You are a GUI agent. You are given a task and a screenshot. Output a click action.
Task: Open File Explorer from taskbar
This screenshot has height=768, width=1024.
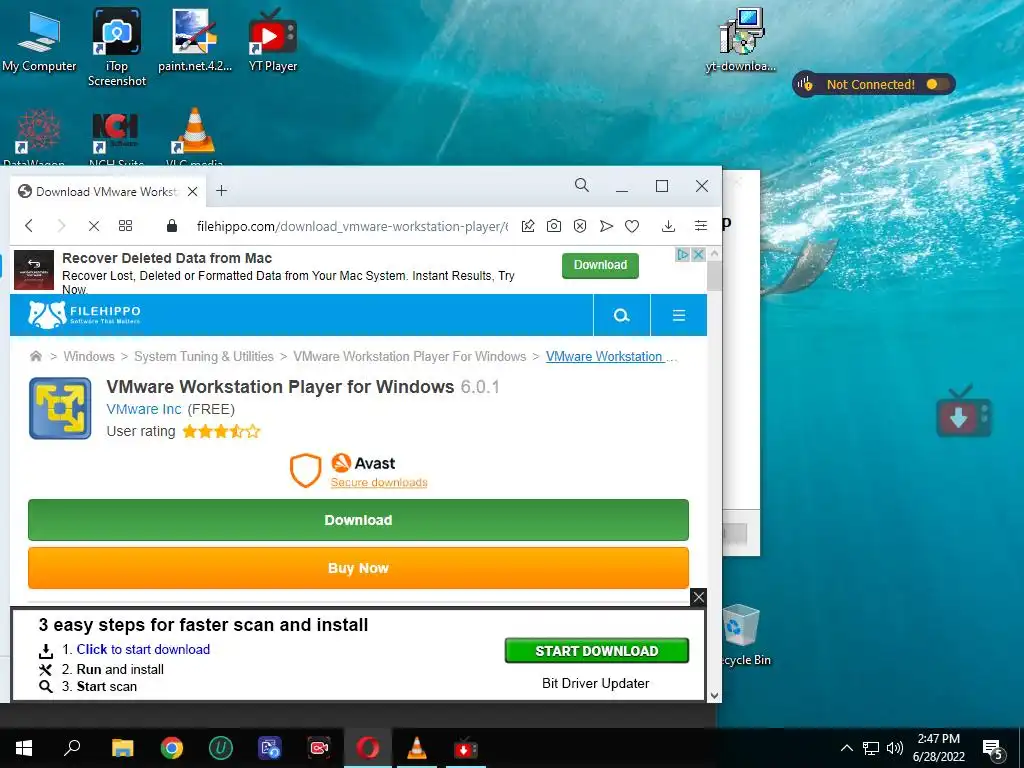(122, 748)
